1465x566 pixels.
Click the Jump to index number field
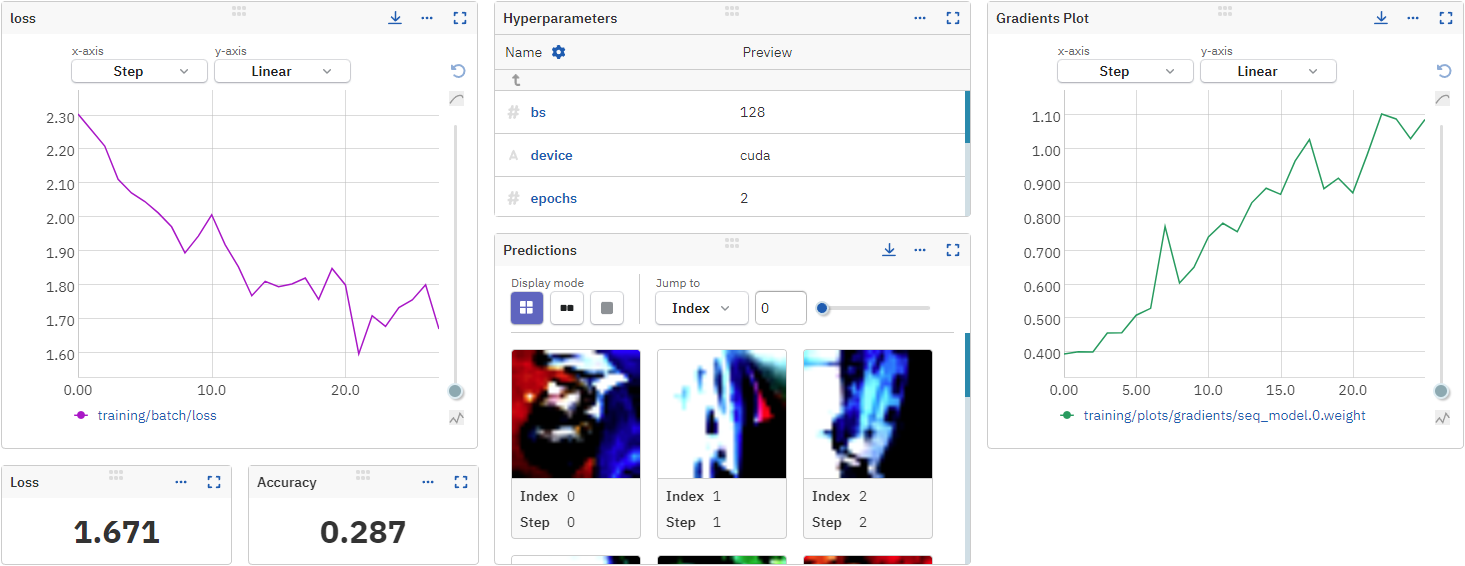click(780, 308)
